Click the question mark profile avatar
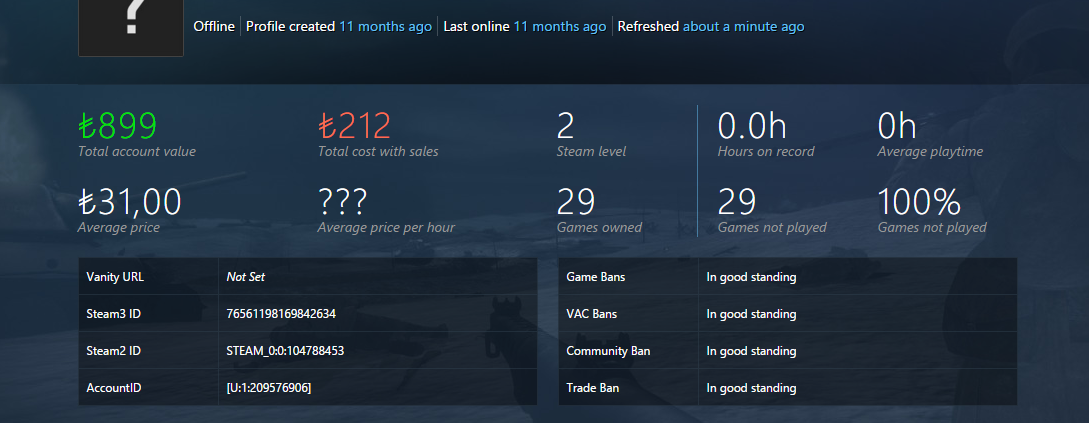Screen dimensions: 1089x423 click(131, 28)
